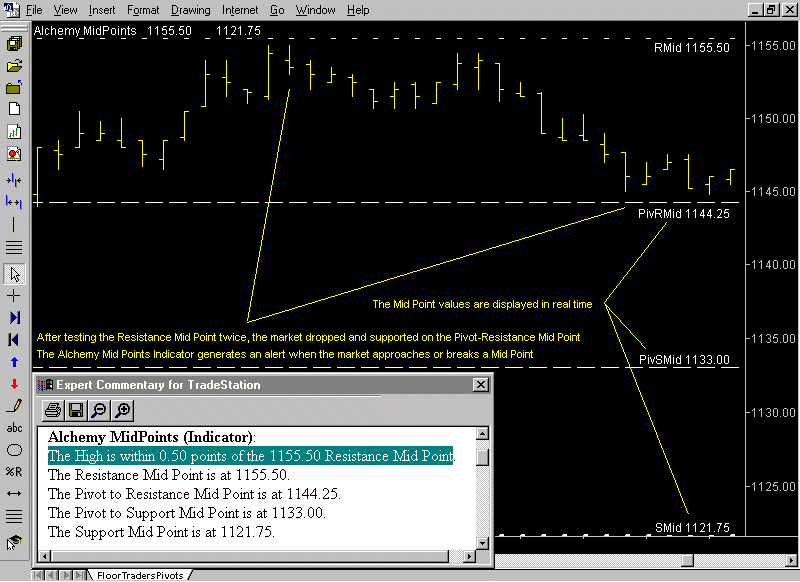Go to last workspace tab arrow
Image resolution: width=800 pixels, height=582 pixels.
80,575
